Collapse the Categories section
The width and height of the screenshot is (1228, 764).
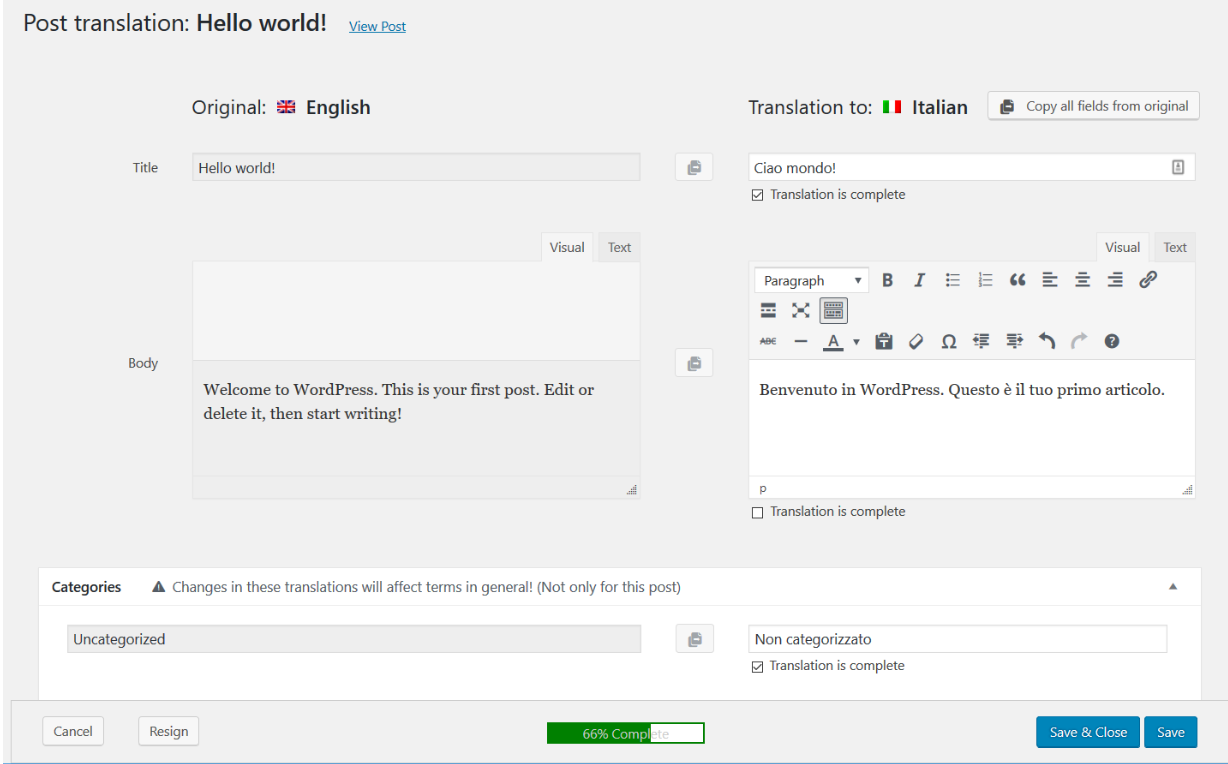[x=1174, y=587]
